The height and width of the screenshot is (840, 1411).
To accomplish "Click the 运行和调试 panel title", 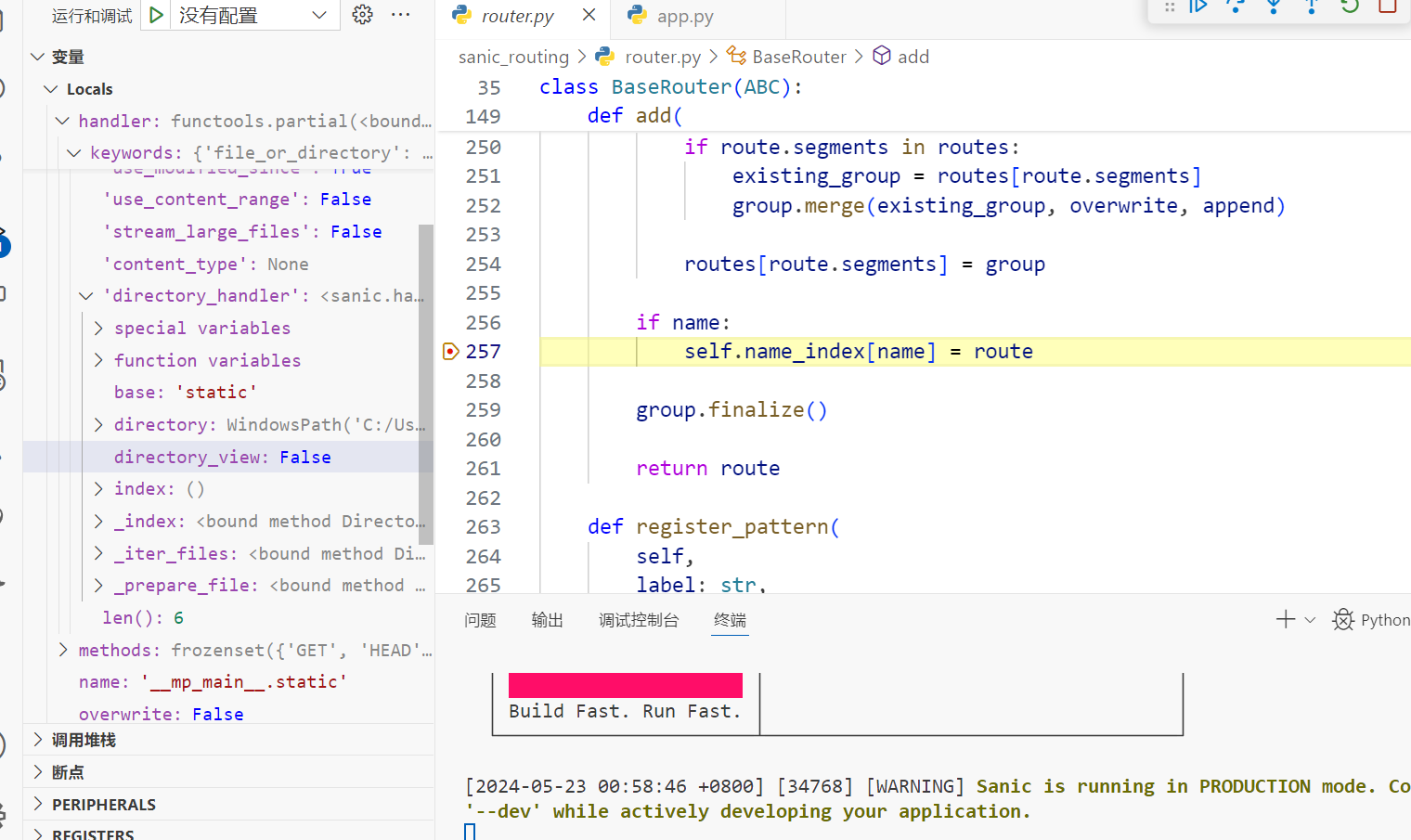I will (92, 16).
